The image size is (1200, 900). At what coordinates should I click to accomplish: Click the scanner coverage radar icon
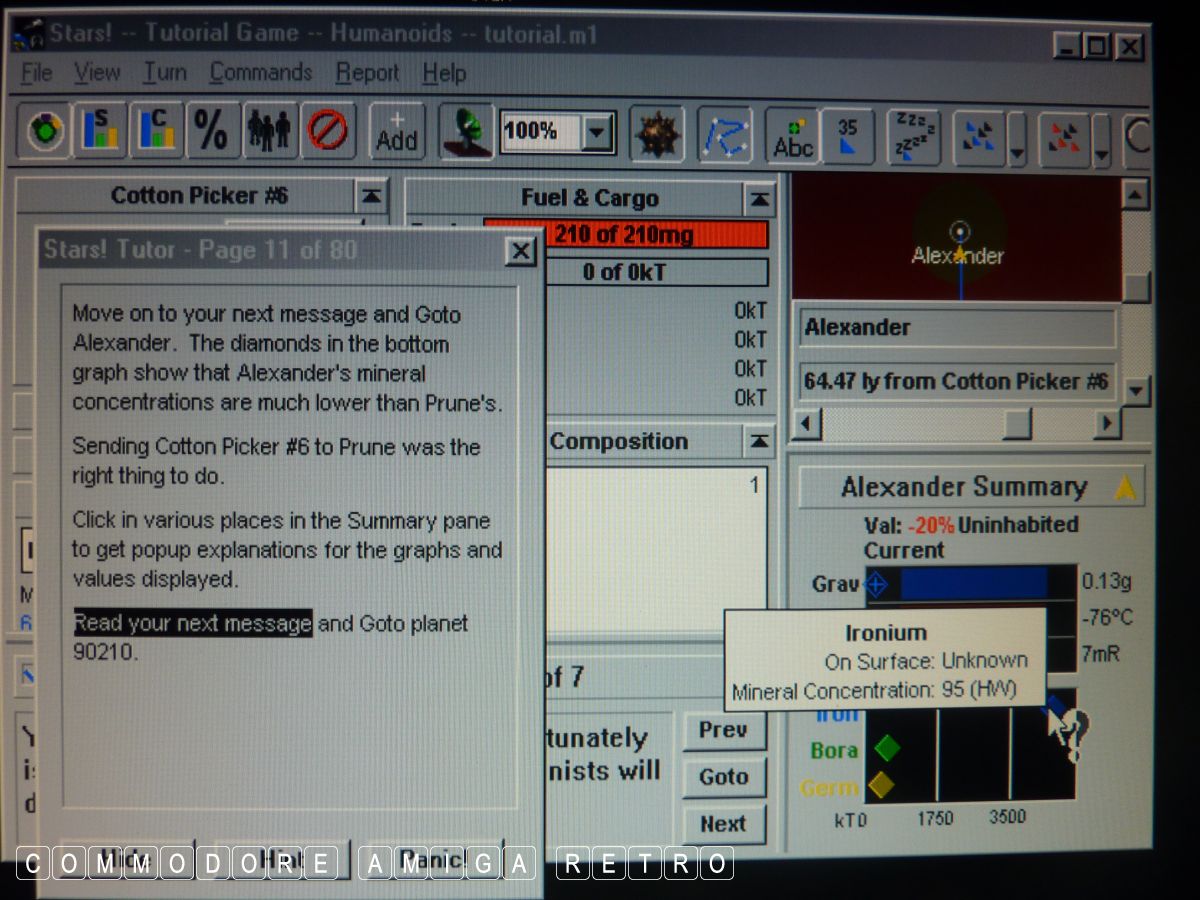pos(467,132)
